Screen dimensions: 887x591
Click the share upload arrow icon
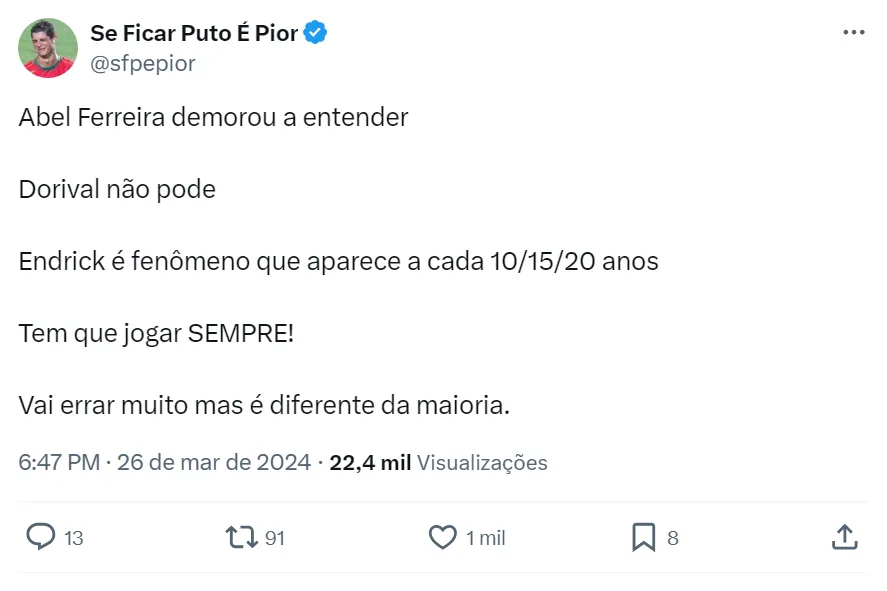pyautogui.click(x=844, y=538)
